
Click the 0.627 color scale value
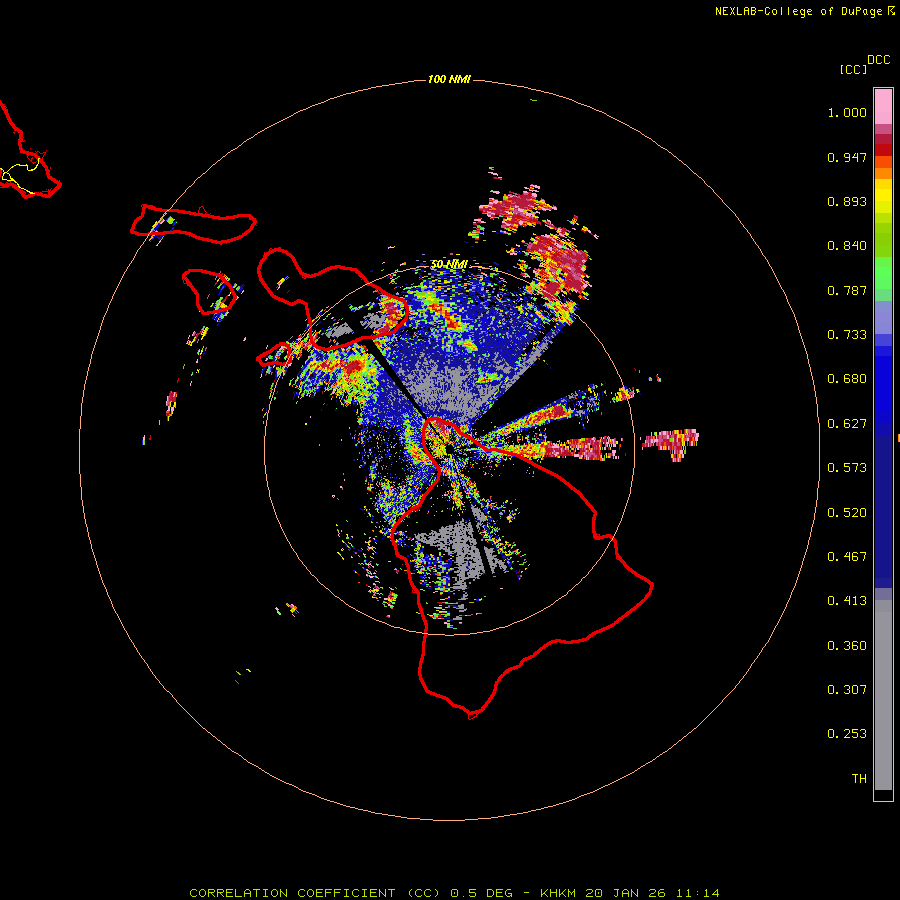(847, 424)
